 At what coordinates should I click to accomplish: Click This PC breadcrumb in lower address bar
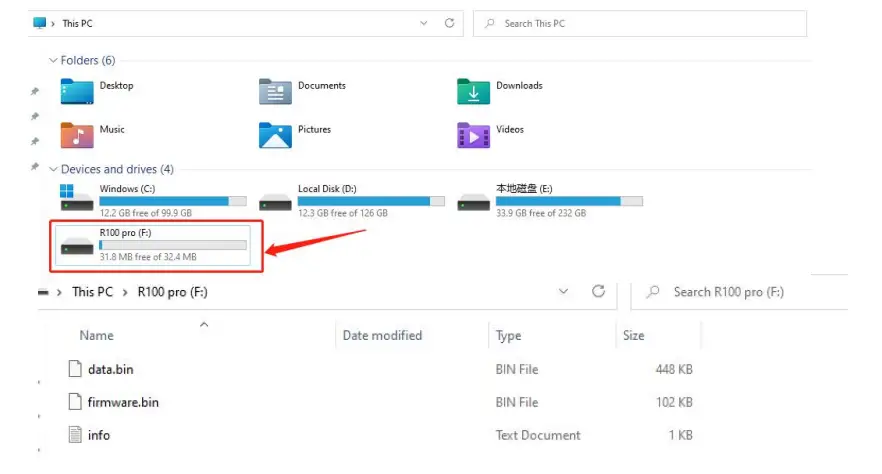pyautogui.click(x=92, y=292)
